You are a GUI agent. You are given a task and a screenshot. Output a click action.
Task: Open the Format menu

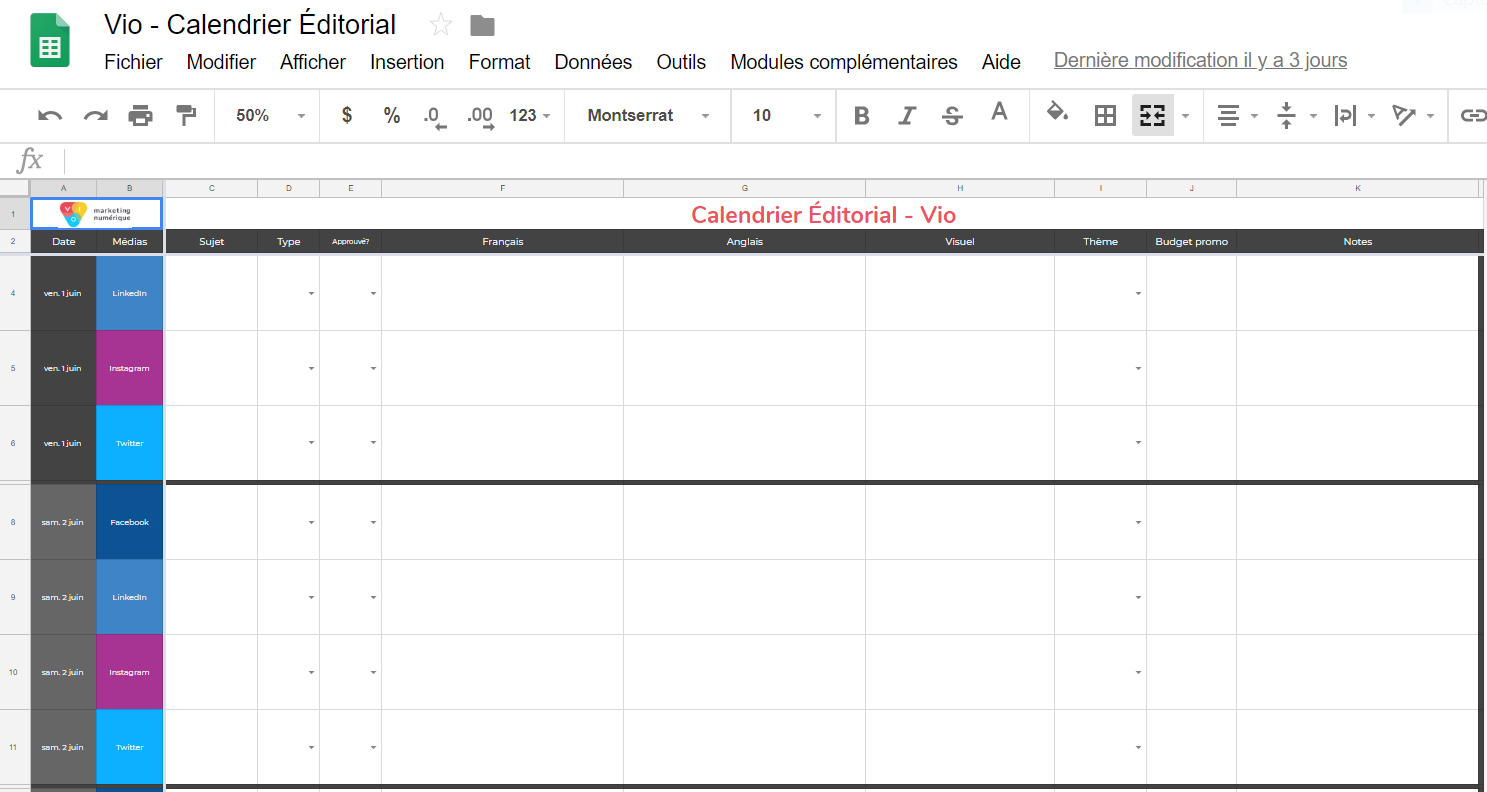499,62
